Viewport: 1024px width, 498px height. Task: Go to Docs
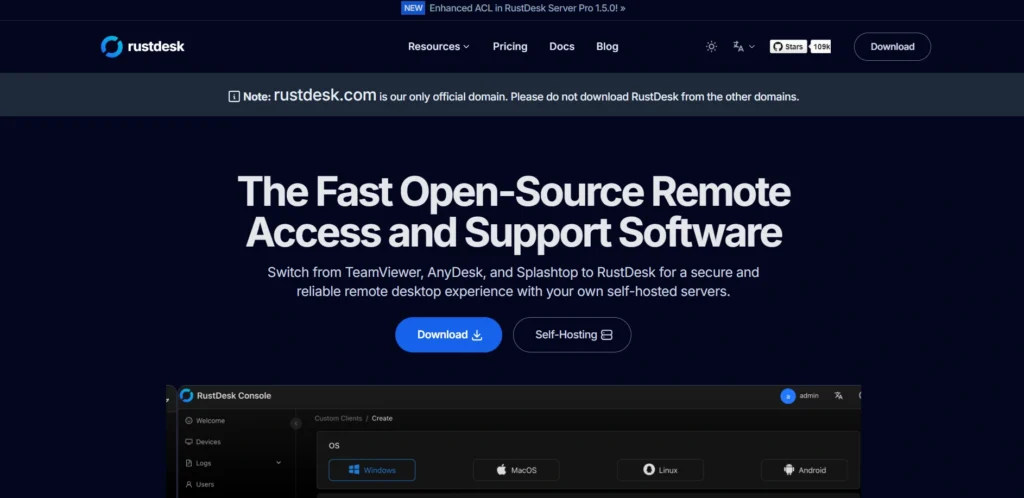[562, 46]
